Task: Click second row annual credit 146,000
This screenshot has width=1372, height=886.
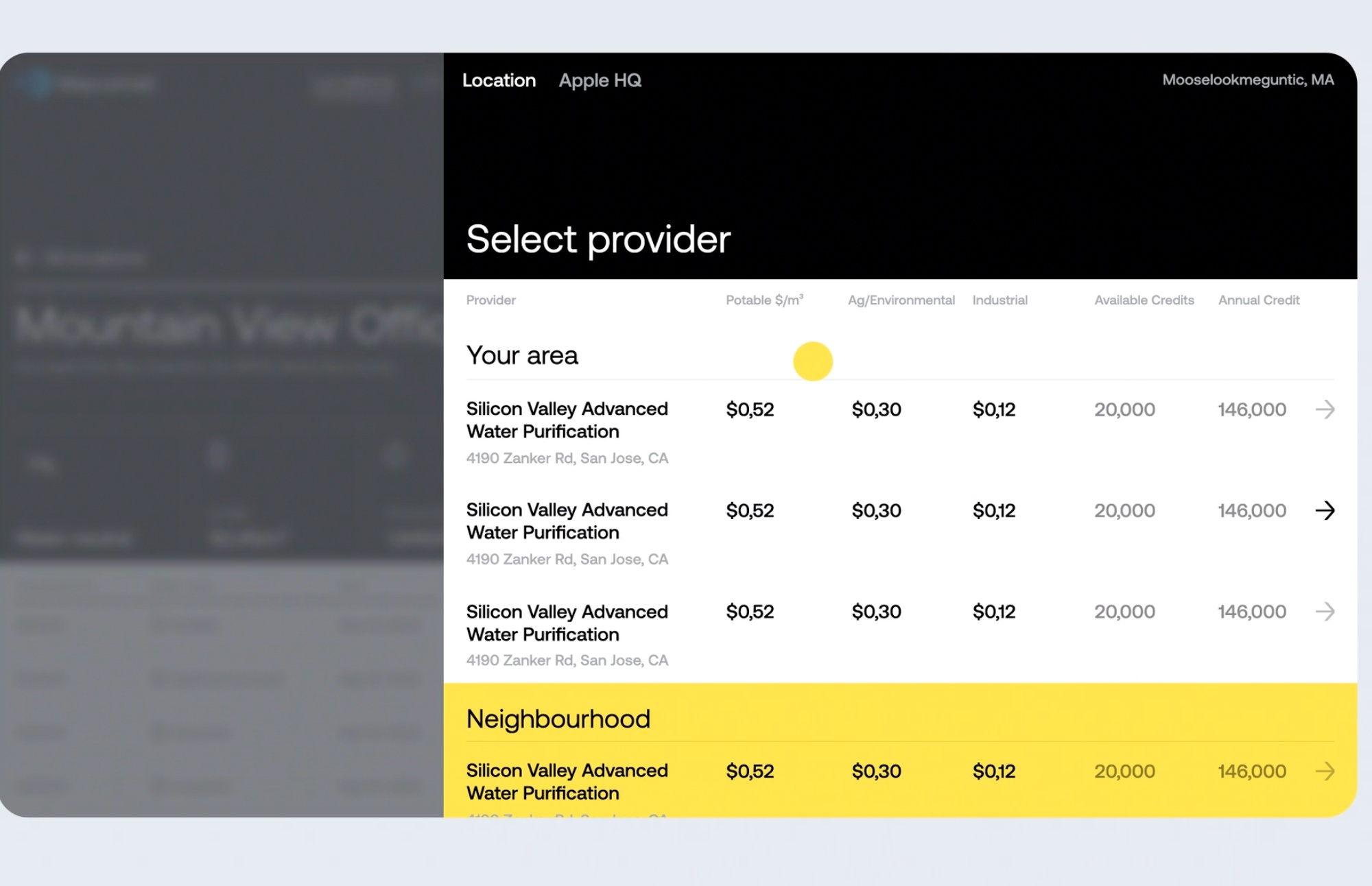Action: tap(1252, 510)
